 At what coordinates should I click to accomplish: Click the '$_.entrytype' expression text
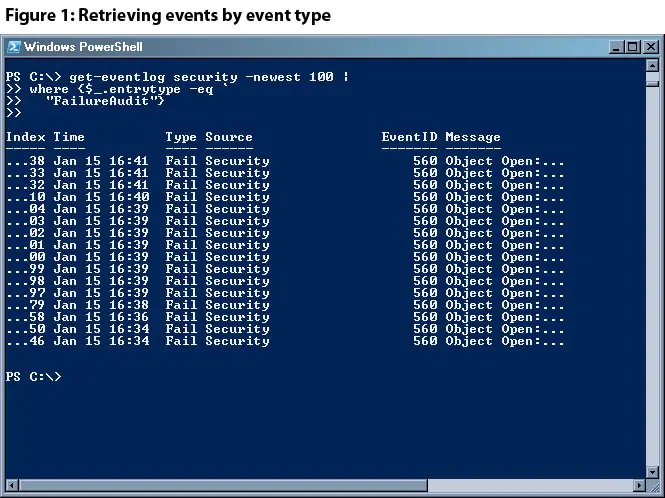pyautogui.click(x=133, y=89)
